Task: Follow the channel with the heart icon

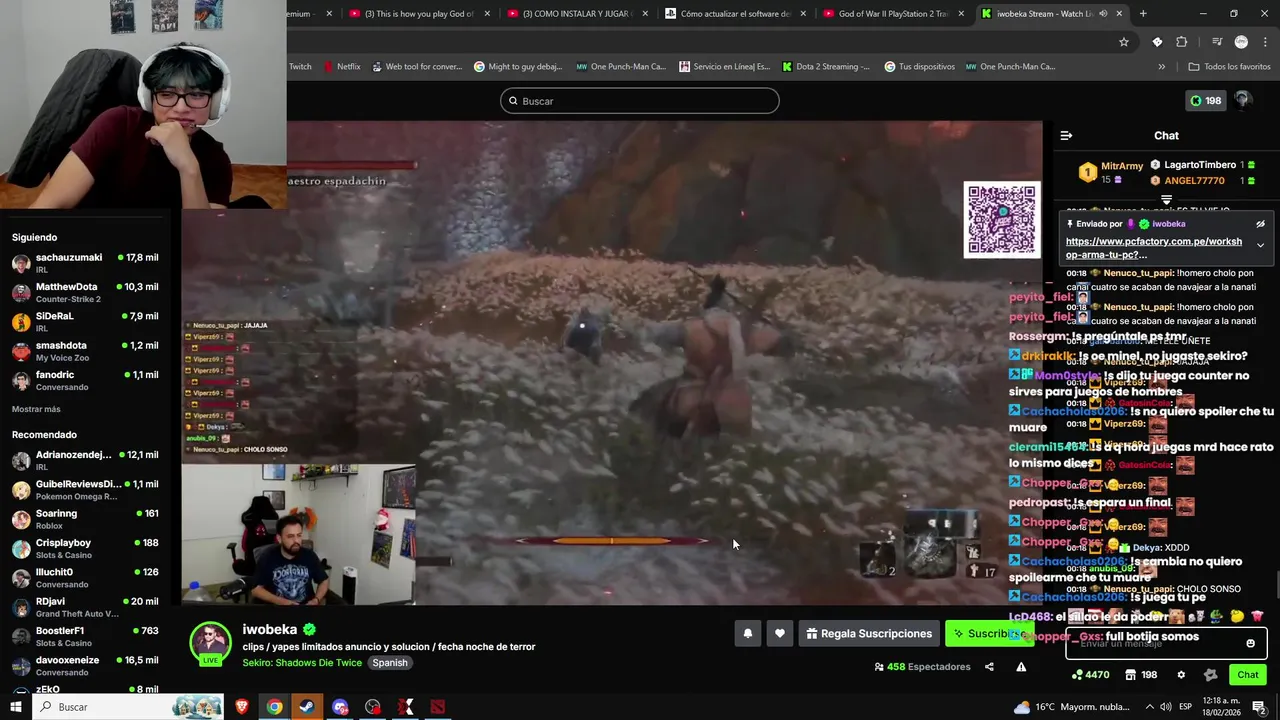Action: pos(780,633)
